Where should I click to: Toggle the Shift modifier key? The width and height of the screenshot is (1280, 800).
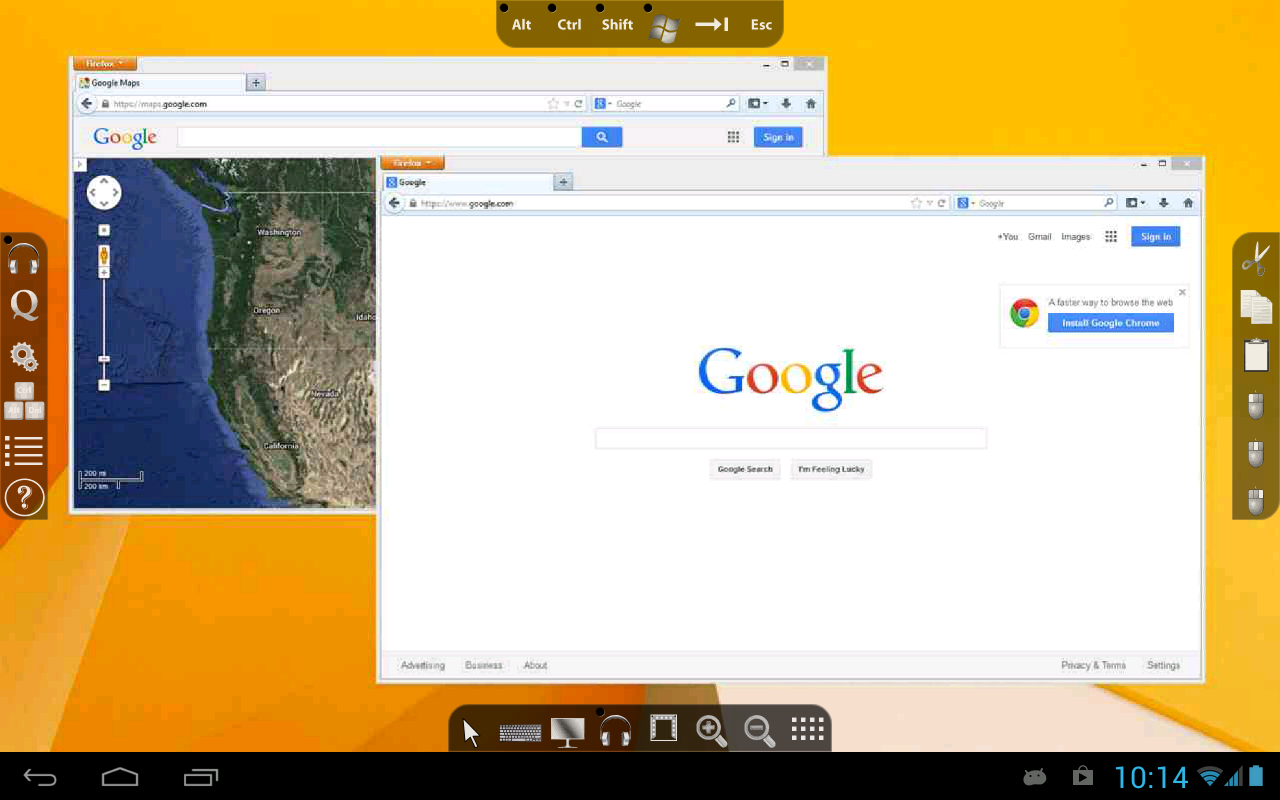pyautogui.click(x=617, y=25)
